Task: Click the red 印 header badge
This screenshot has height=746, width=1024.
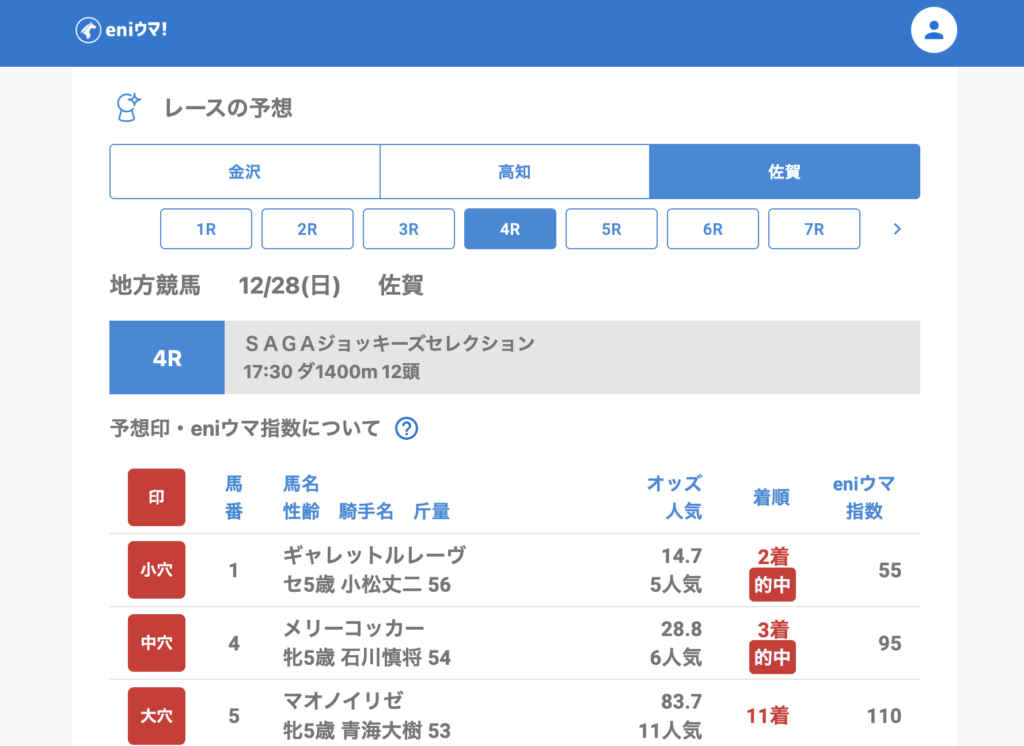Action: 156,497
